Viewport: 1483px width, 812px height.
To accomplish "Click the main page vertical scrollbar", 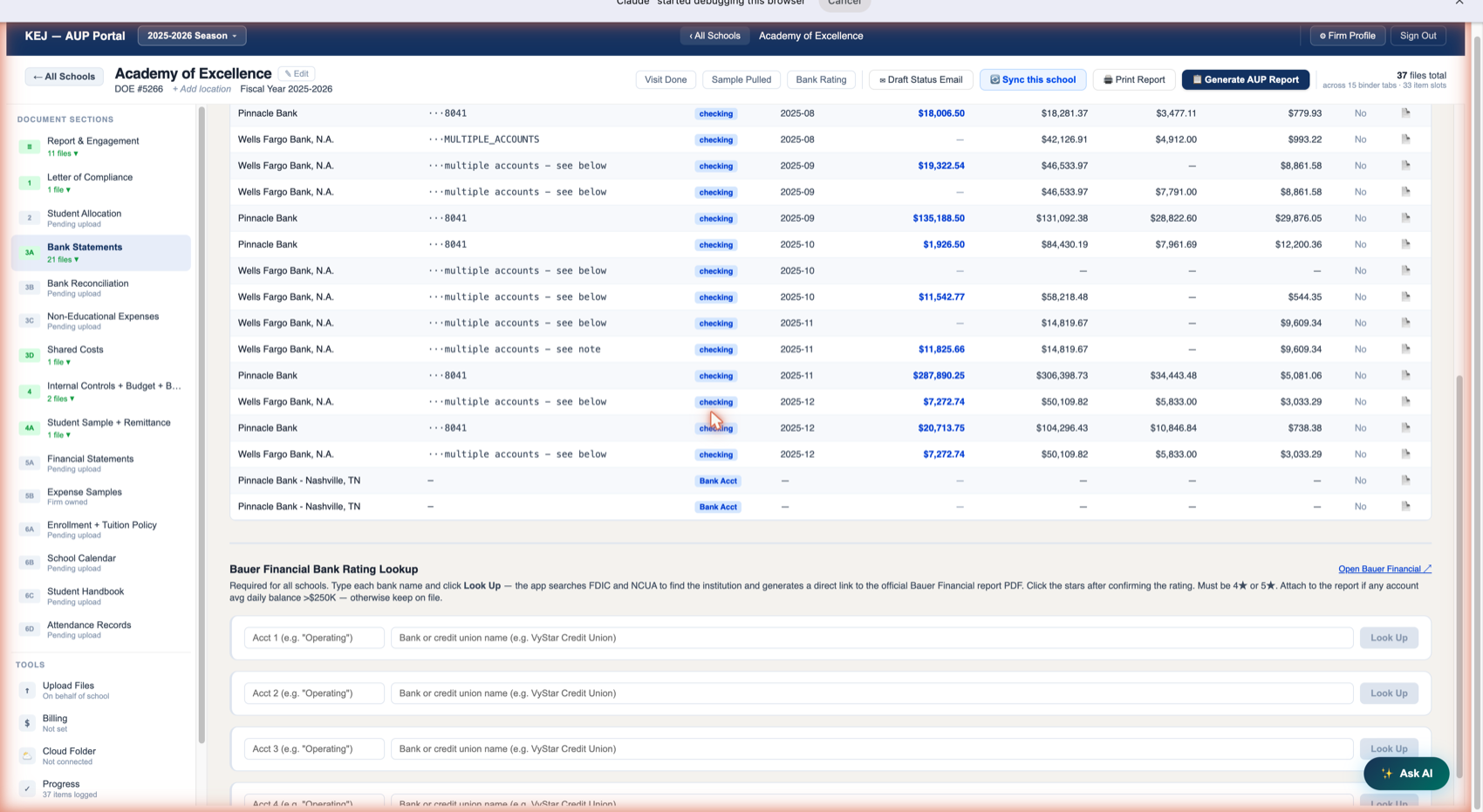I will click(1459, 576).
